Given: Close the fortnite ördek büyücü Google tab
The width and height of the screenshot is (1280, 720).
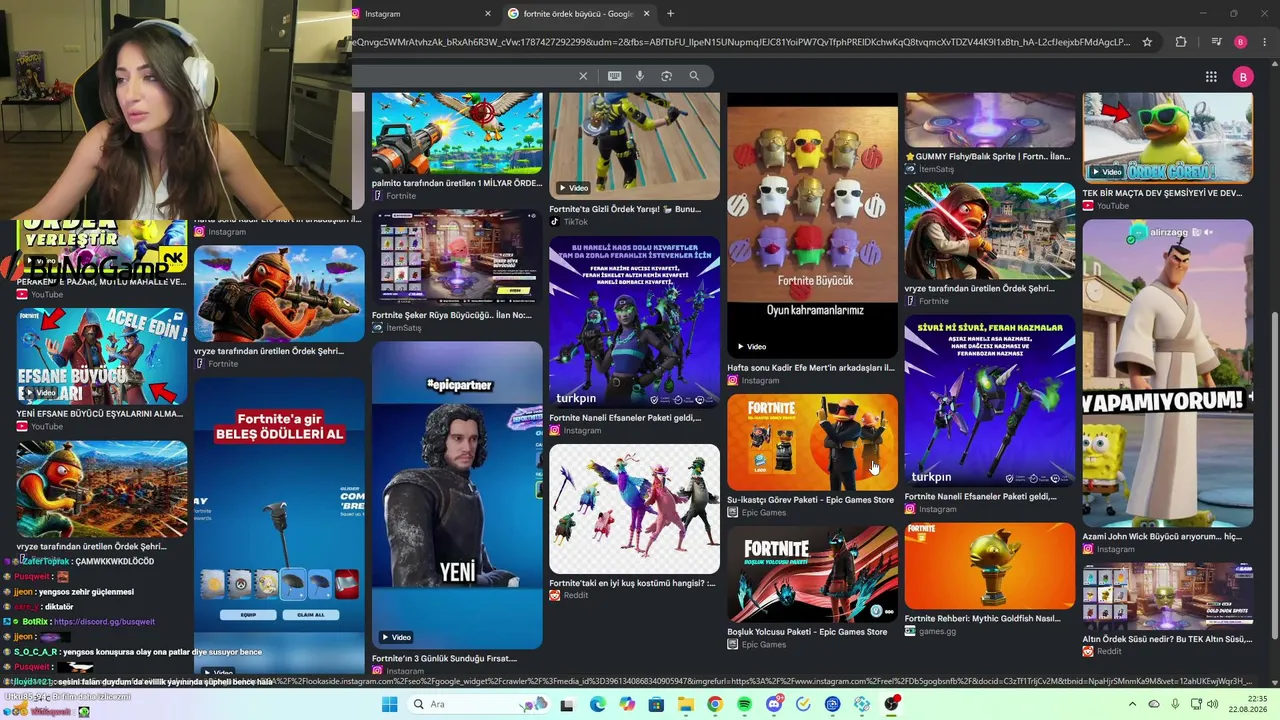Looking at the screenshot, I should [646, 14].
